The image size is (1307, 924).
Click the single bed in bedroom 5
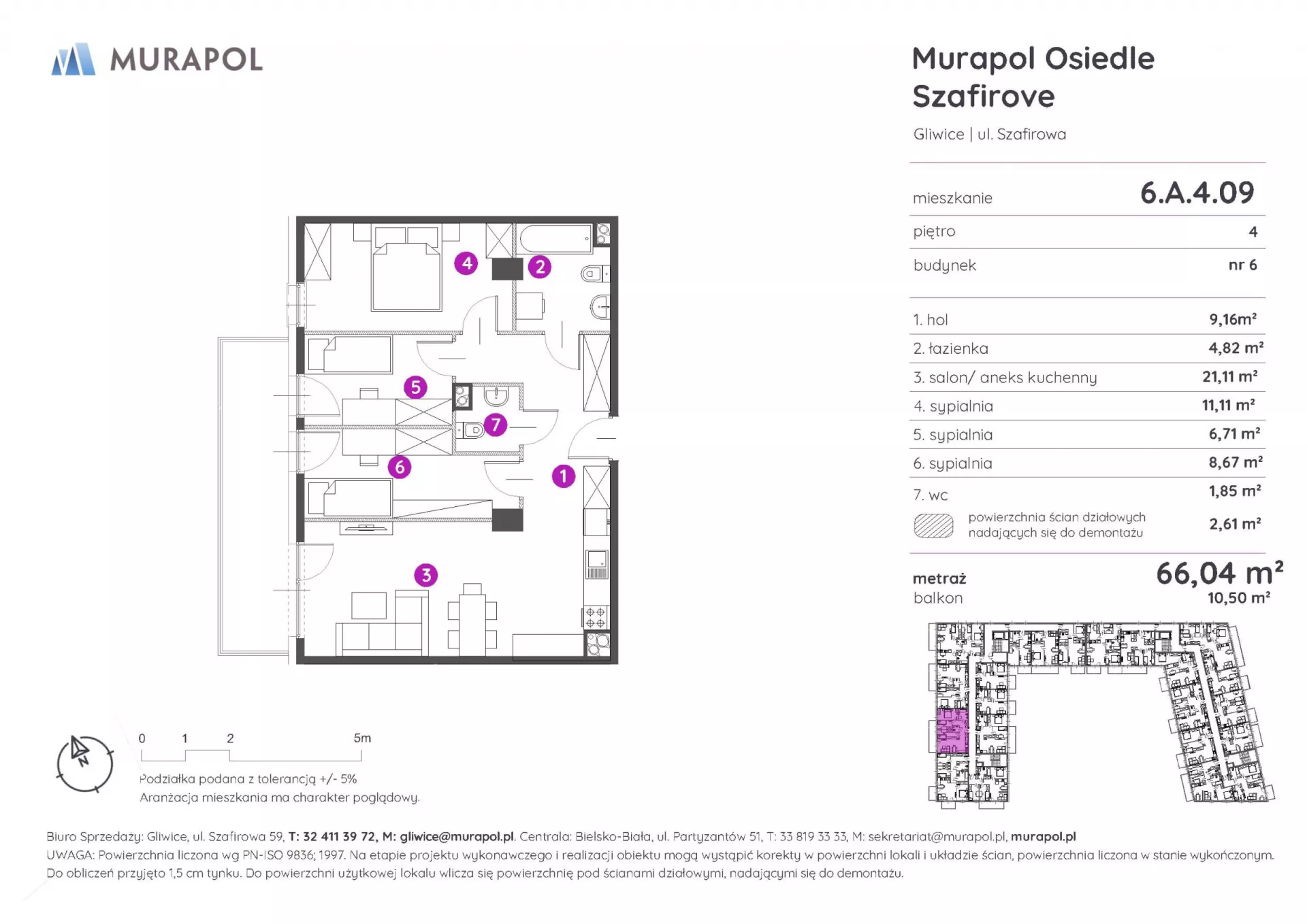click(350, 354)
